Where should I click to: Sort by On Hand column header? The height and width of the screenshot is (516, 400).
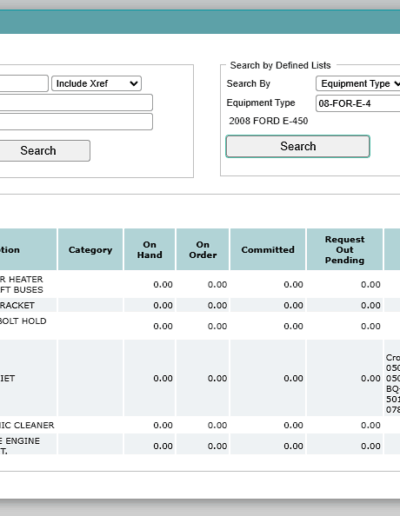[x=150, y=250]
